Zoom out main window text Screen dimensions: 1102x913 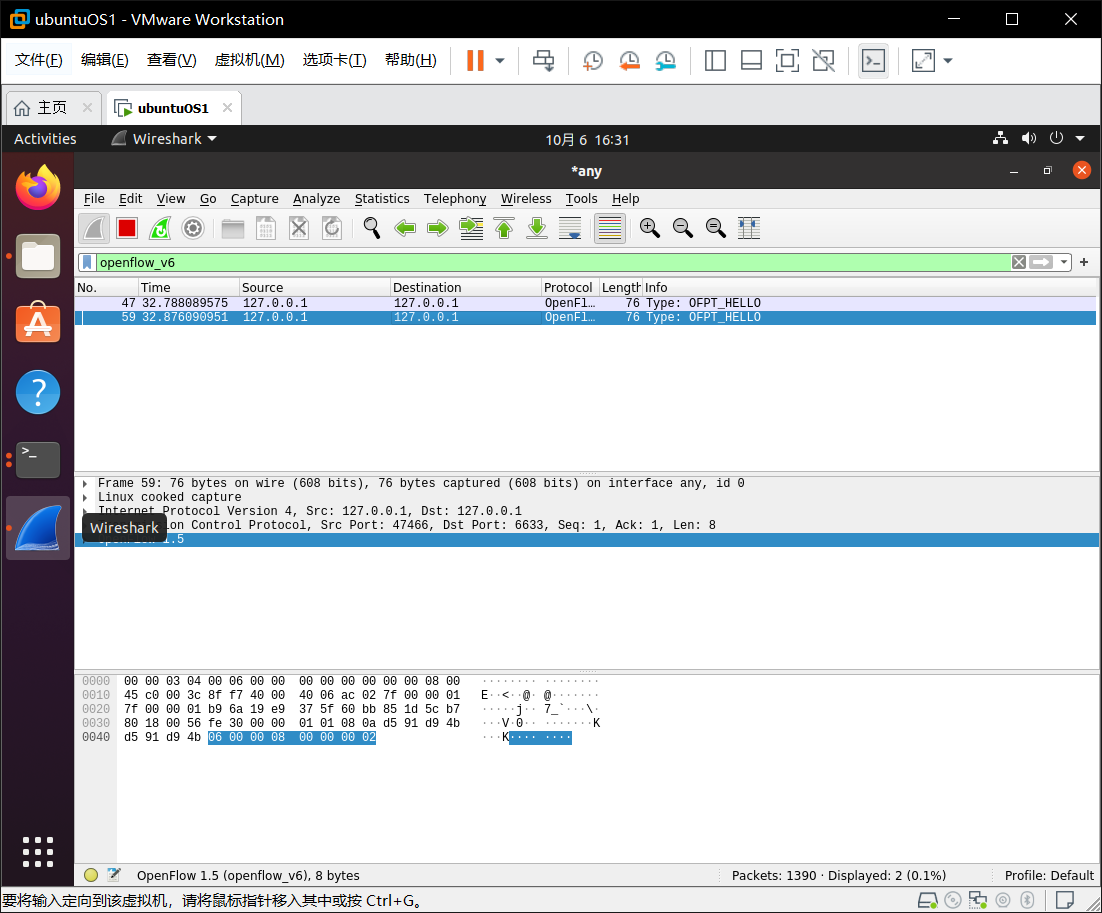(x=682, y=228)
